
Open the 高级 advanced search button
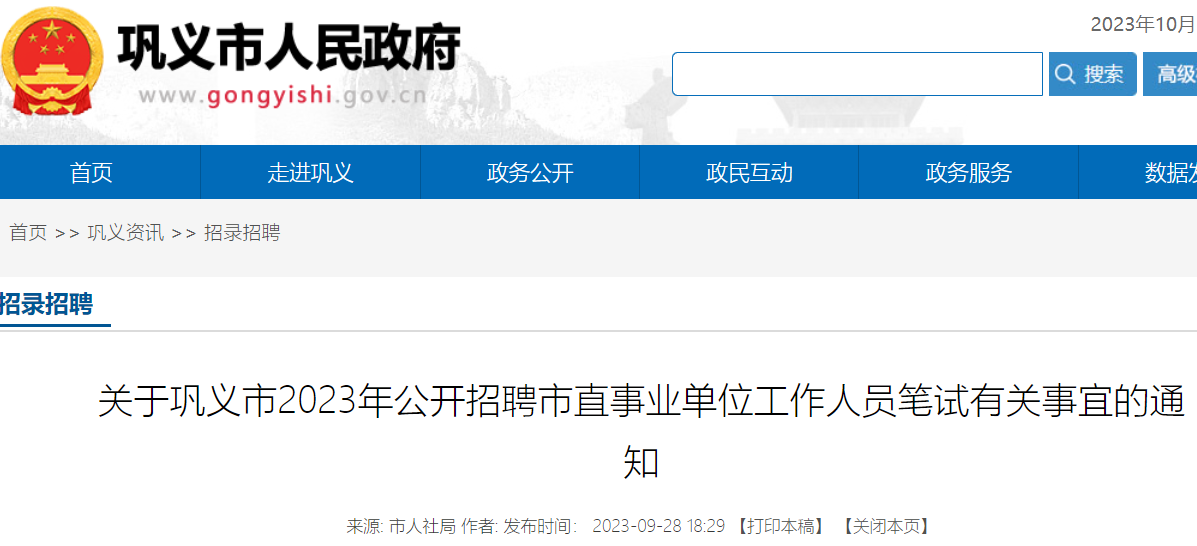tap(1170, 74)
